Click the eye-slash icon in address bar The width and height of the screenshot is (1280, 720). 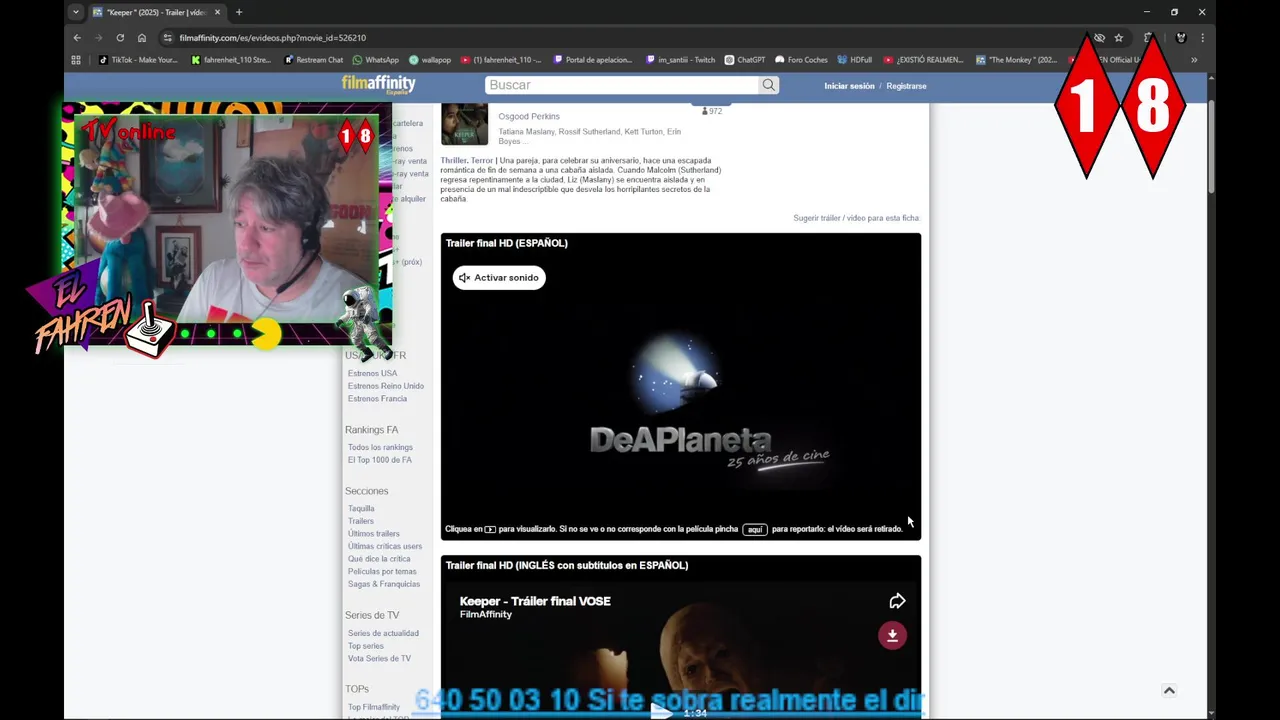point(1099,38)
